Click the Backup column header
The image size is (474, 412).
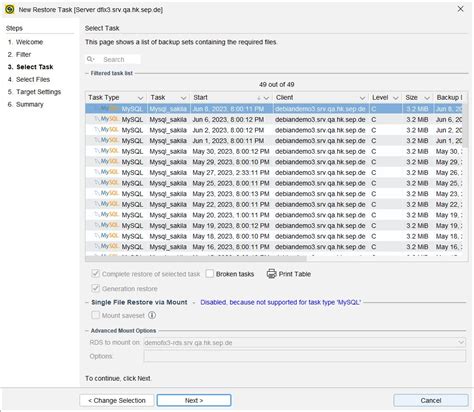449,97
